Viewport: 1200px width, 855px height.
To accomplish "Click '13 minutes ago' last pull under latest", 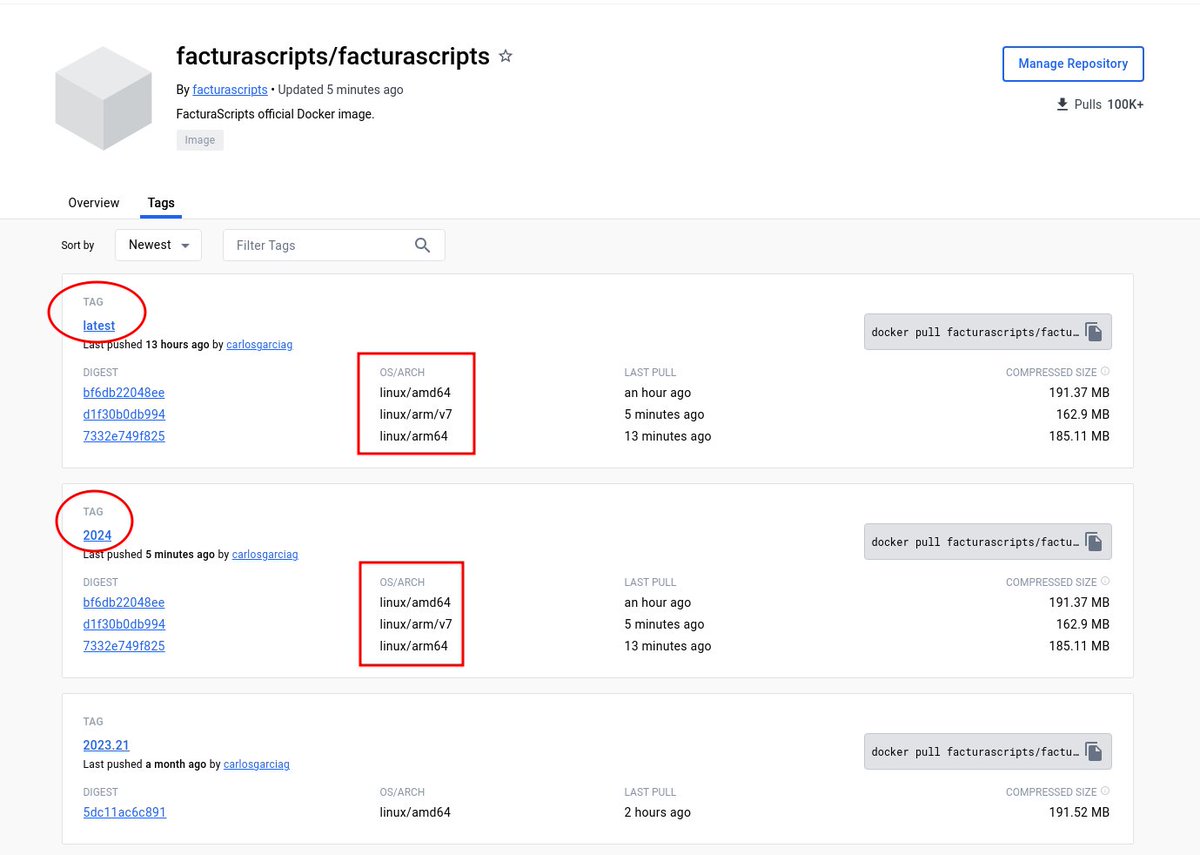I will click(x=668, y=437).
